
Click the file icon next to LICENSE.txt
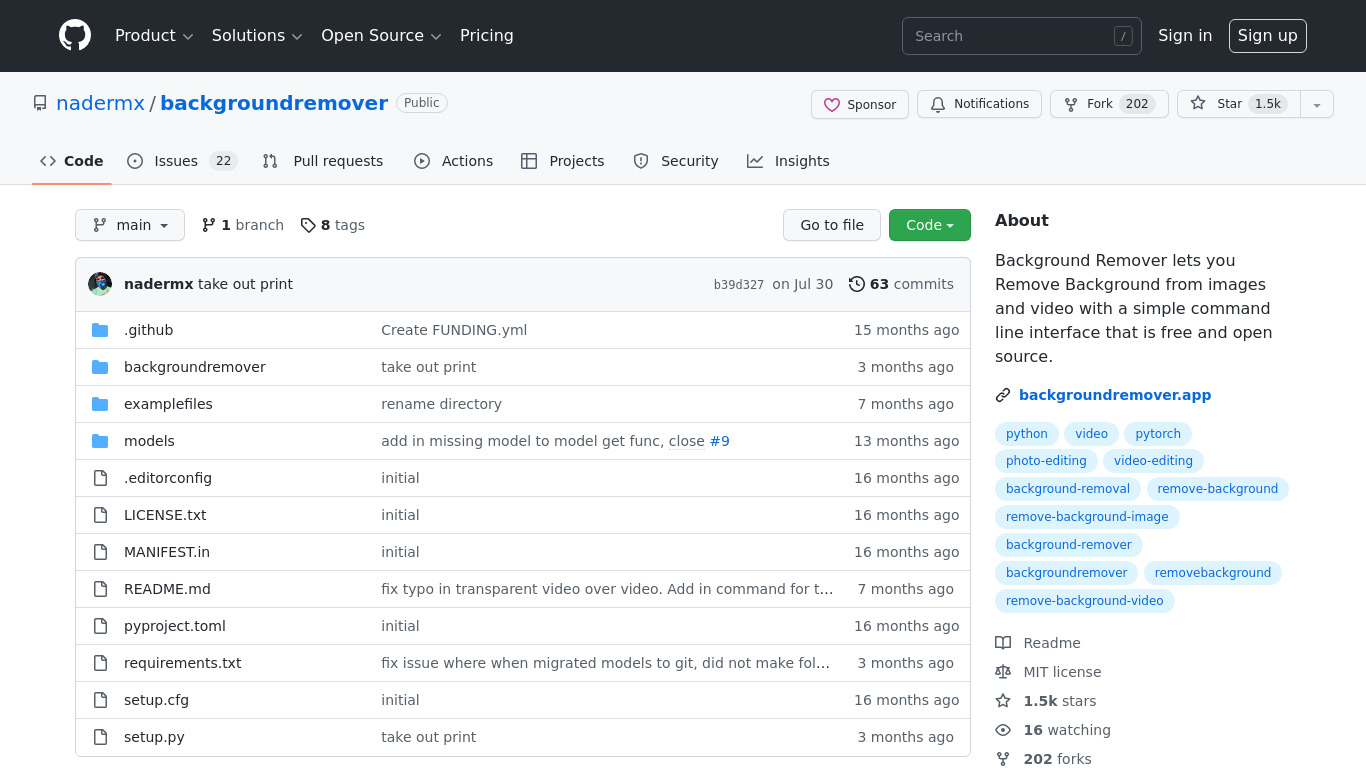pyautogui.click(x=100, y=515)
